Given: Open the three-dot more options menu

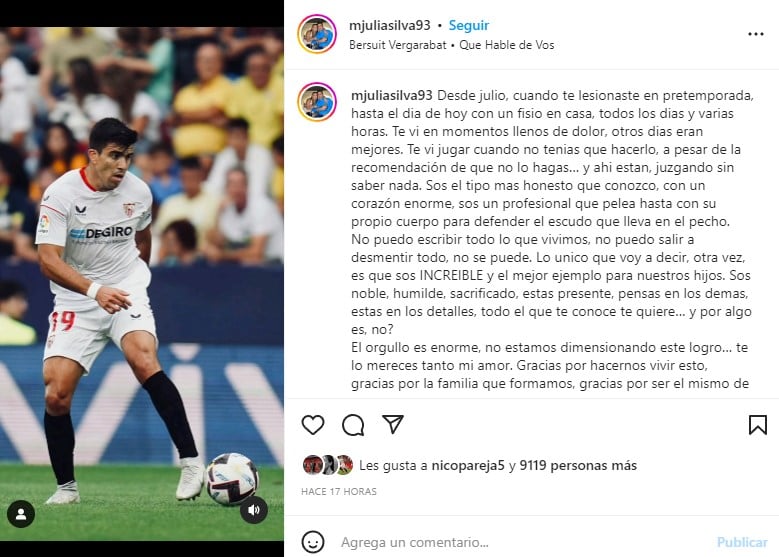Looking at the screenshot, I should tap(756, 34).
